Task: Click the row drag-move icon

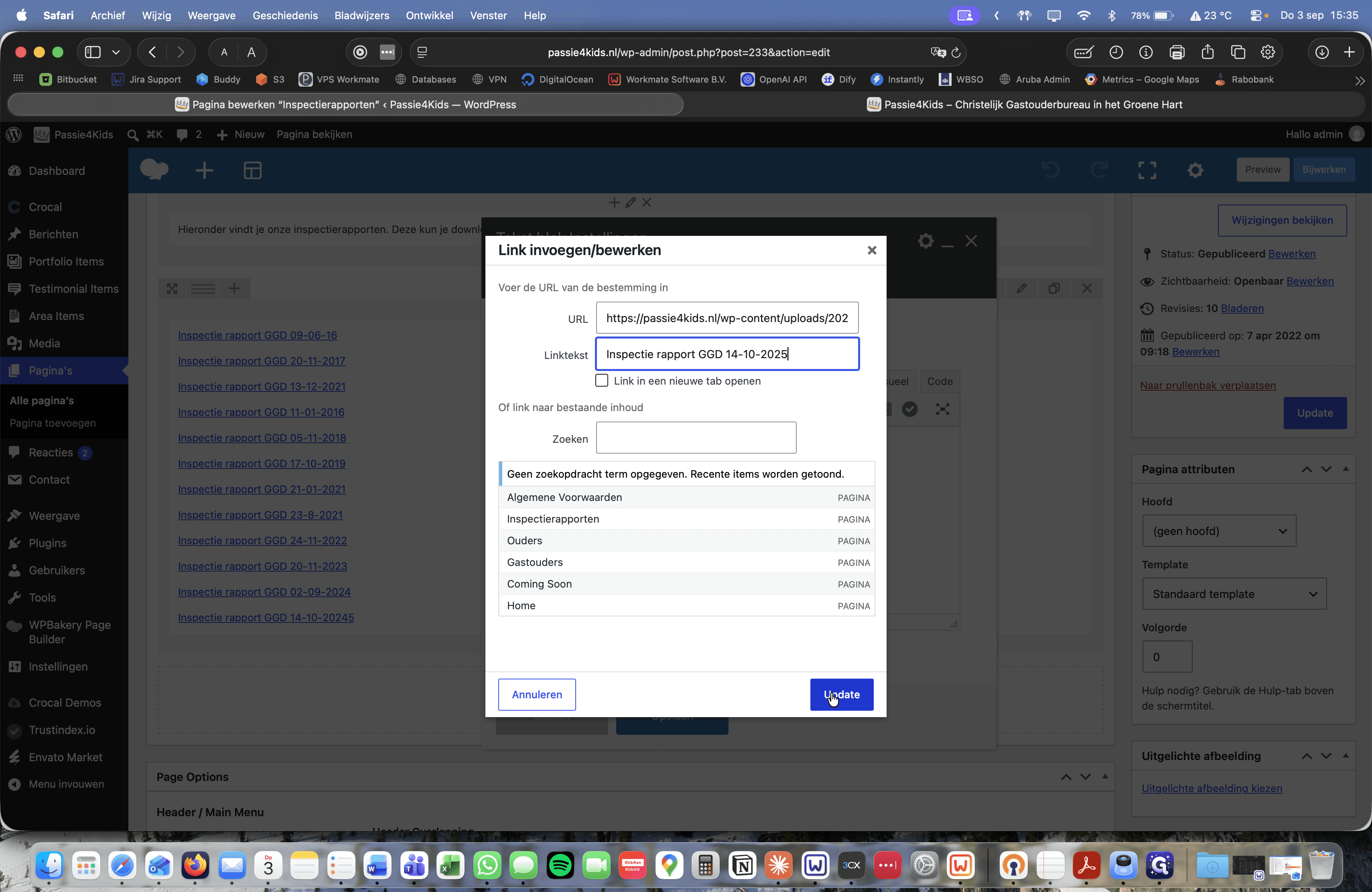Action: click(x=172, y=288)
